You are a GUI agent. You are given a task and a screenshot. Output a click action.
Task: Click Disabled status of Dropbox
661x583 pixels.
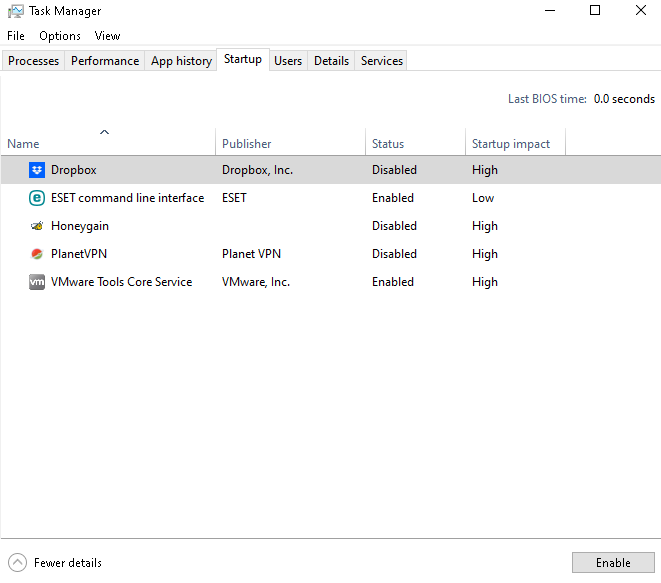[x=394, y=170]
